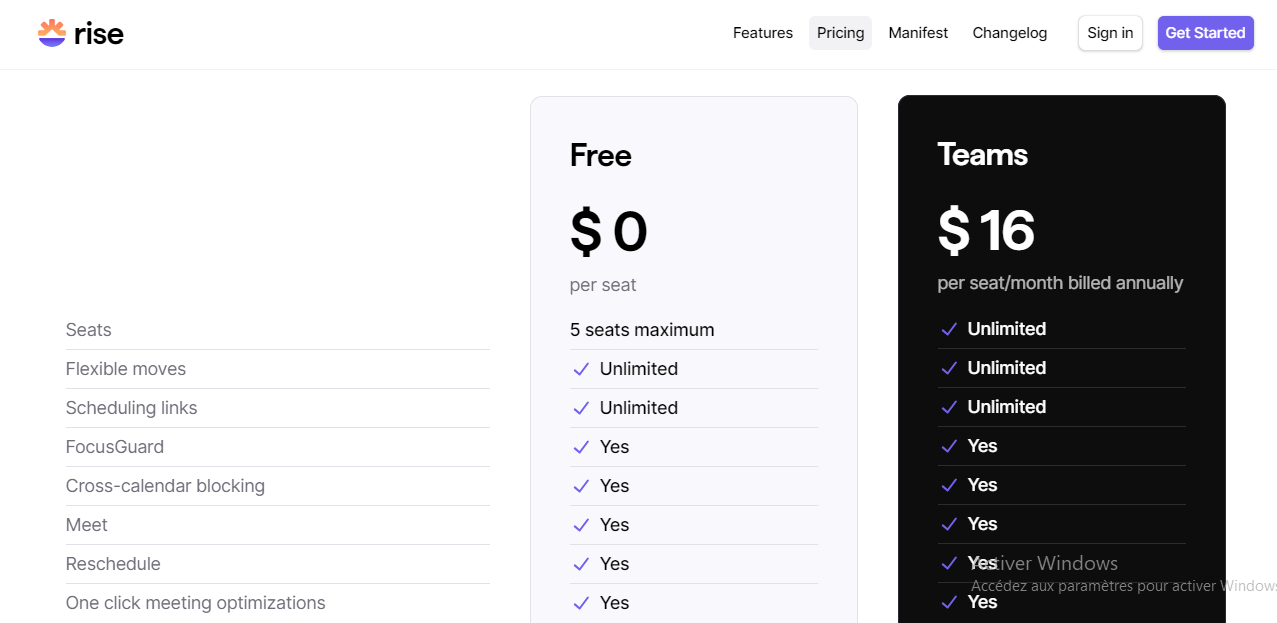The height and width of the screenshot is (623, 1277).
Task: Click Teams plan Cross-calendar blocking checkmark
Action: click(x=949, y=485)
